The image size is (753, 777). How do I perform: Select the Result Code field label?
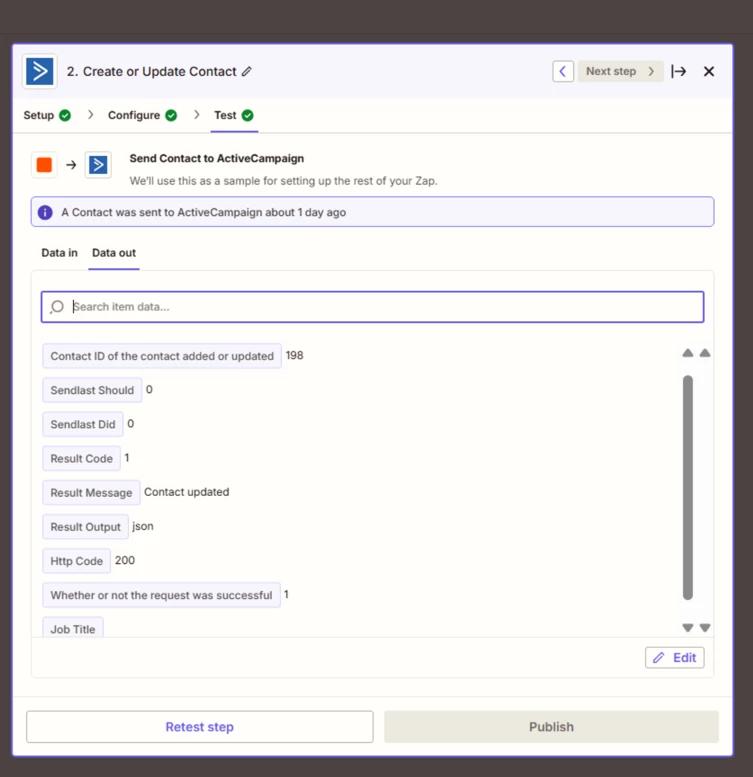pos(81,459)
